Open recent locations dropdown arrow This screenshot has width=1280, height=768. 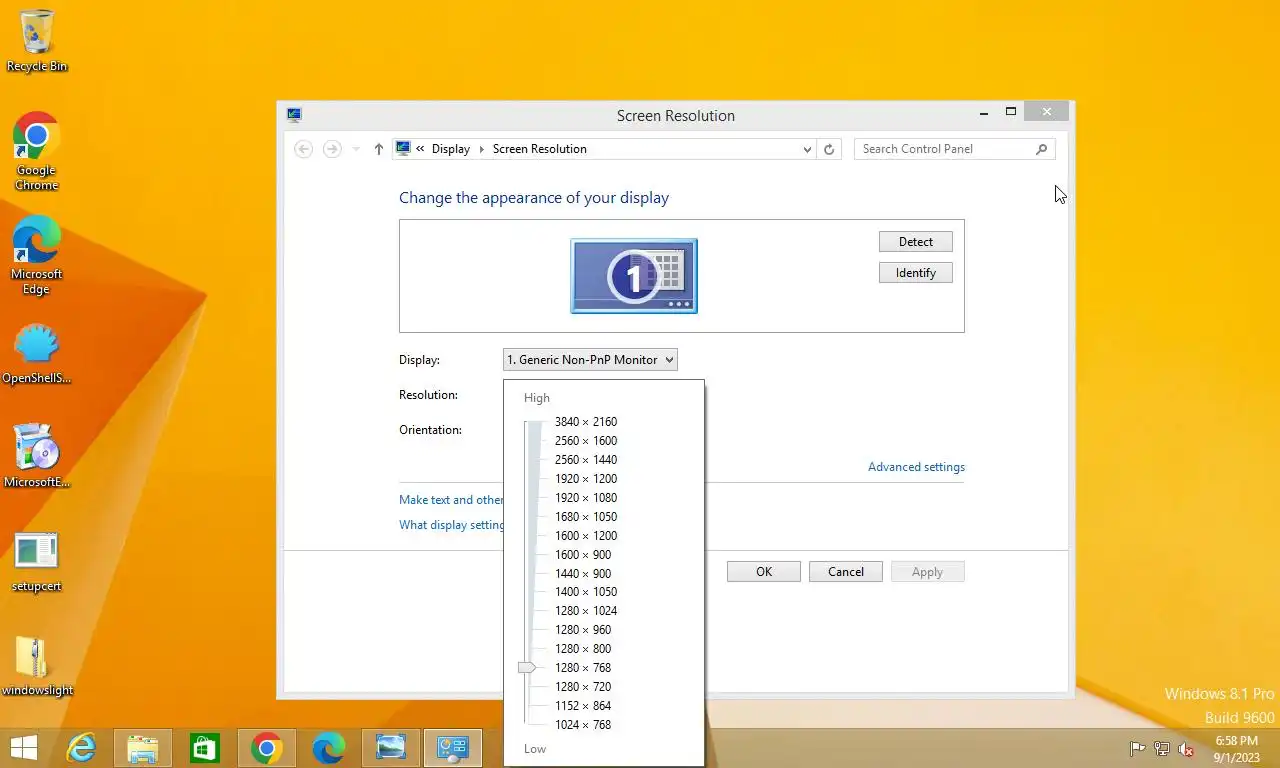click(356, 149)
